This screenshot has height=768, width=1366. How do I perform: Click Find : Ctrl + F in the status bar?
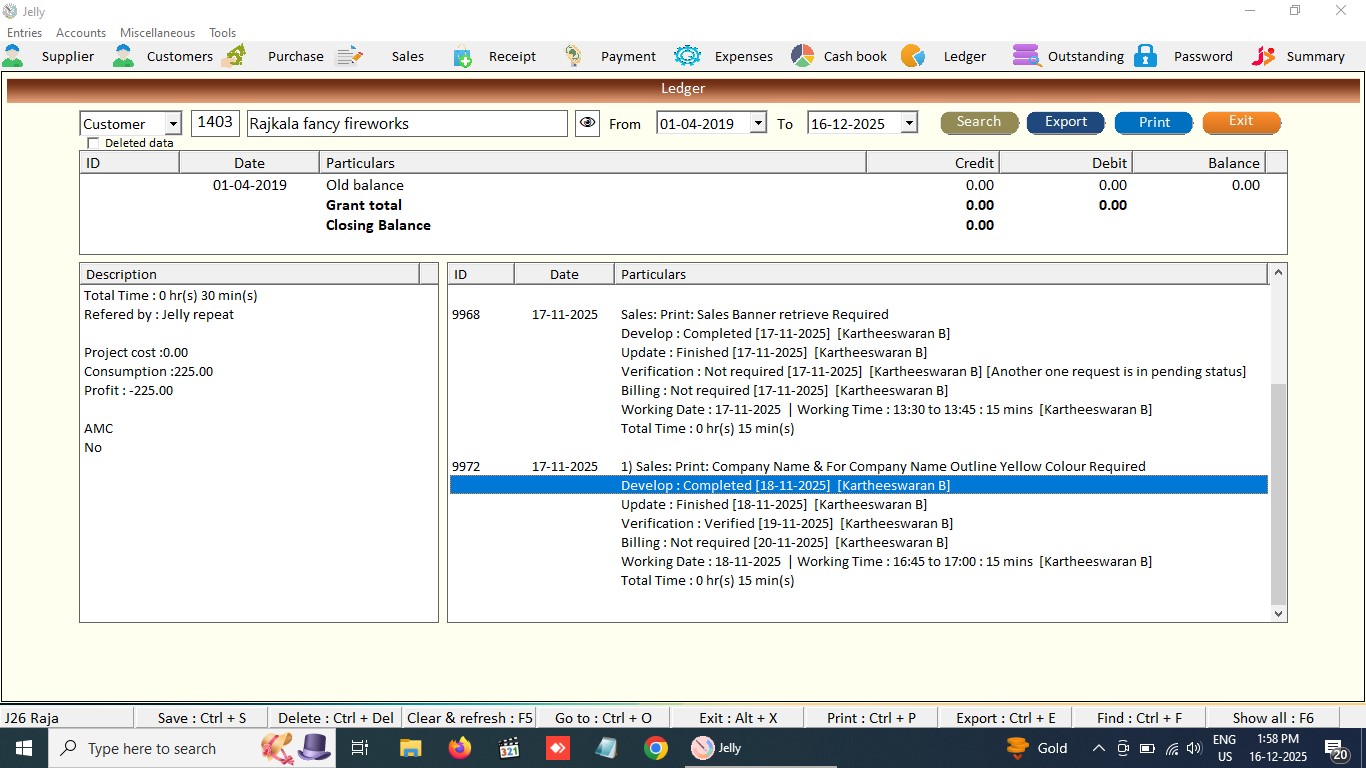coord(1139,718)
